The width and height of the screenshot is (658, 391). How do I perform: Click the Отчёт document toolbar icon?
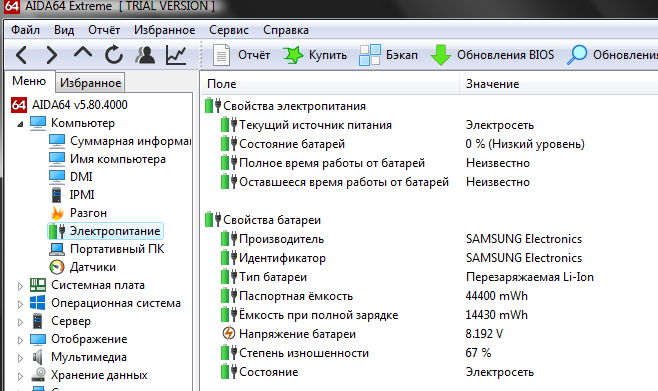point(221,55)
